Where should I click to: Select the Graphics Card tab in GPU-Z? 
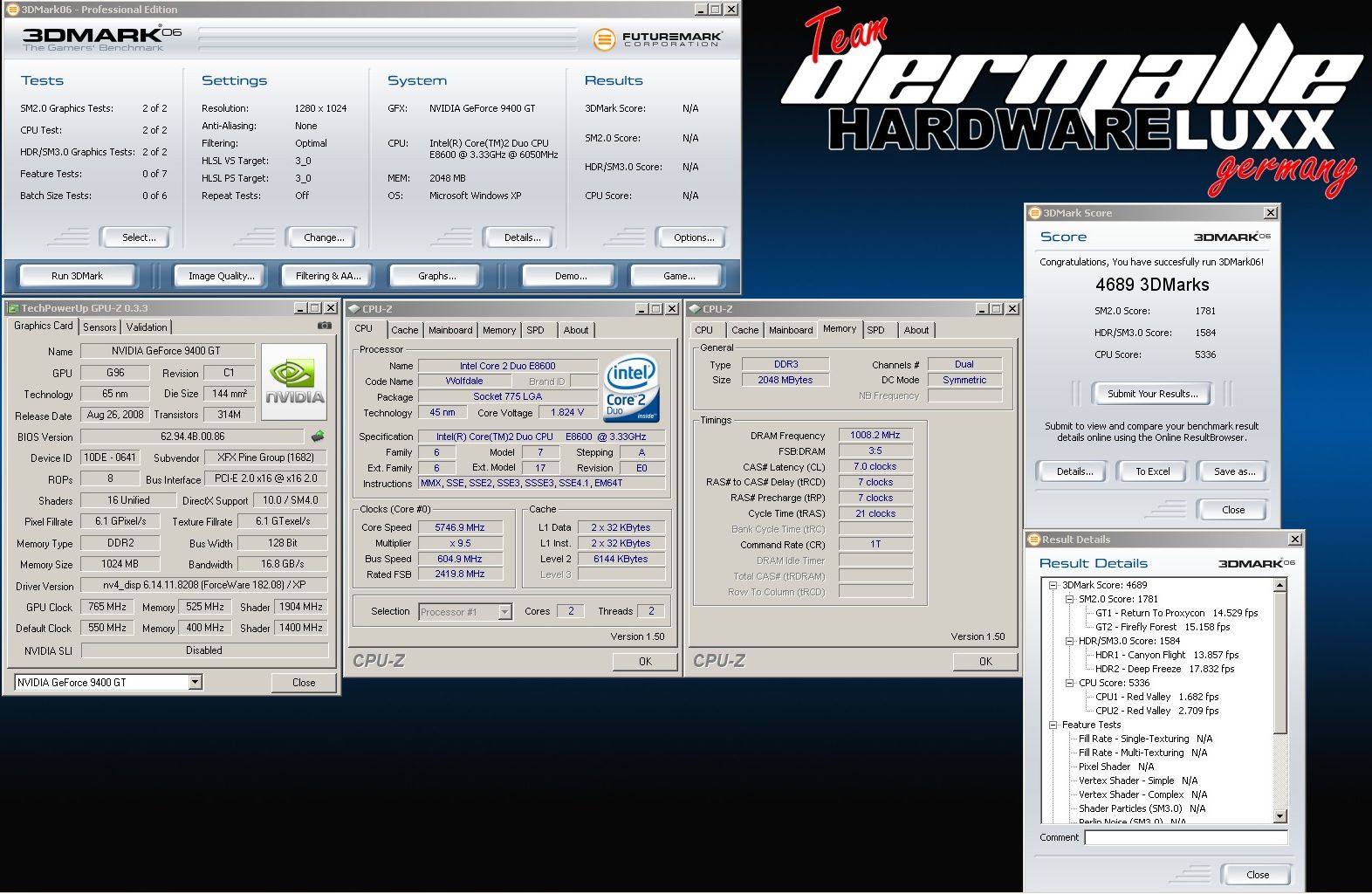point(44,326)
